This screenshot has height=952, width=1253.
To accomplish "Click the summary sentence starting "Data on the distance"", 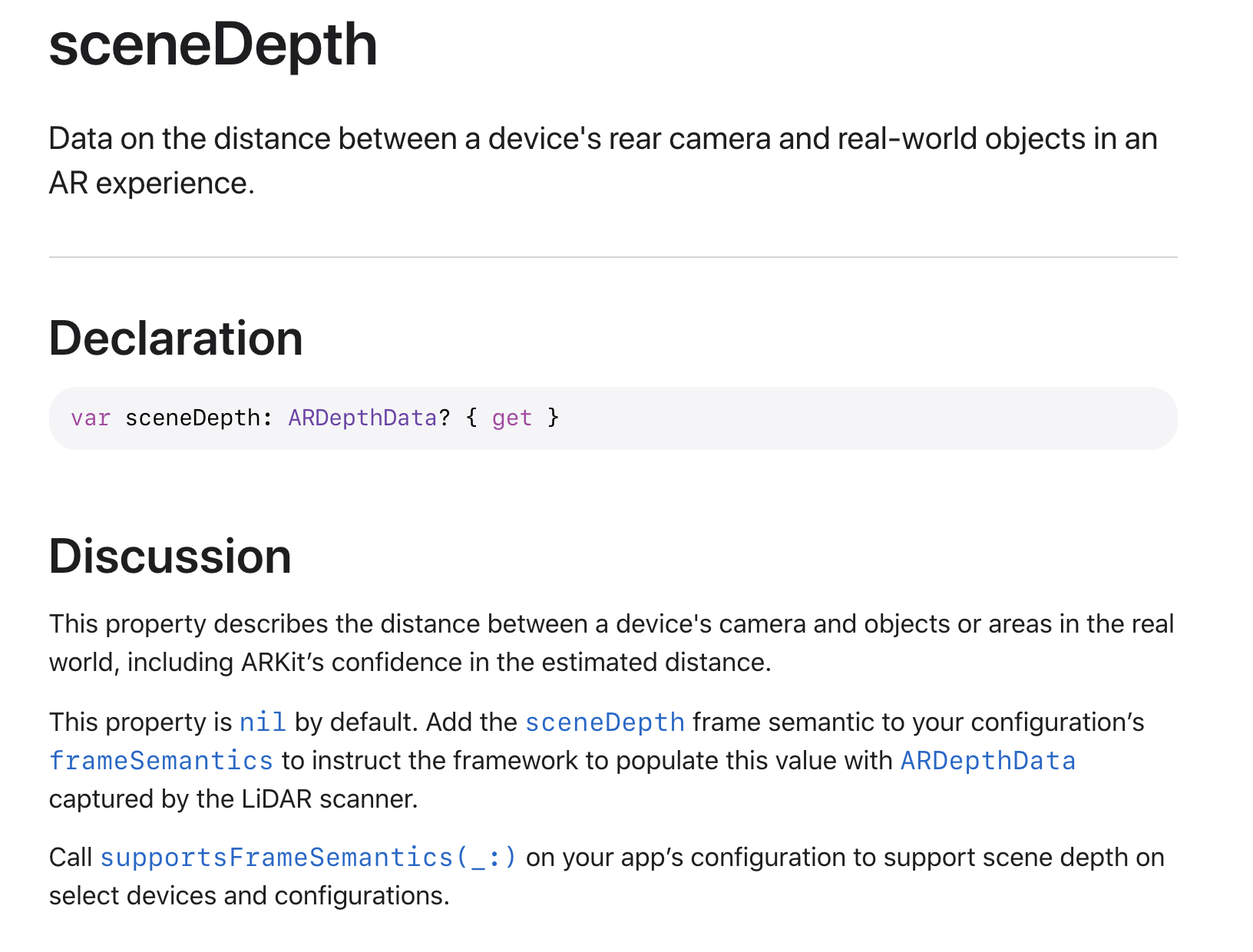I will coord(603,139).
